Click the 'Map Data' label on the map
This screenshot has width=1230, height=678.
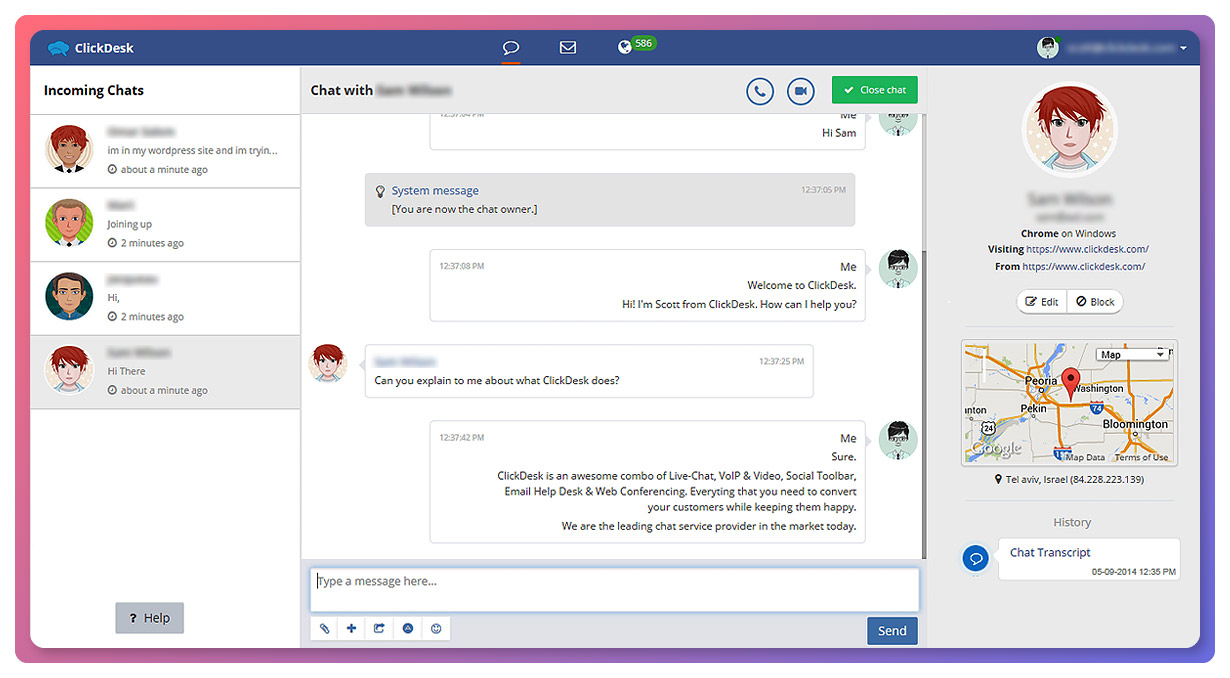tap(1085, 458)
